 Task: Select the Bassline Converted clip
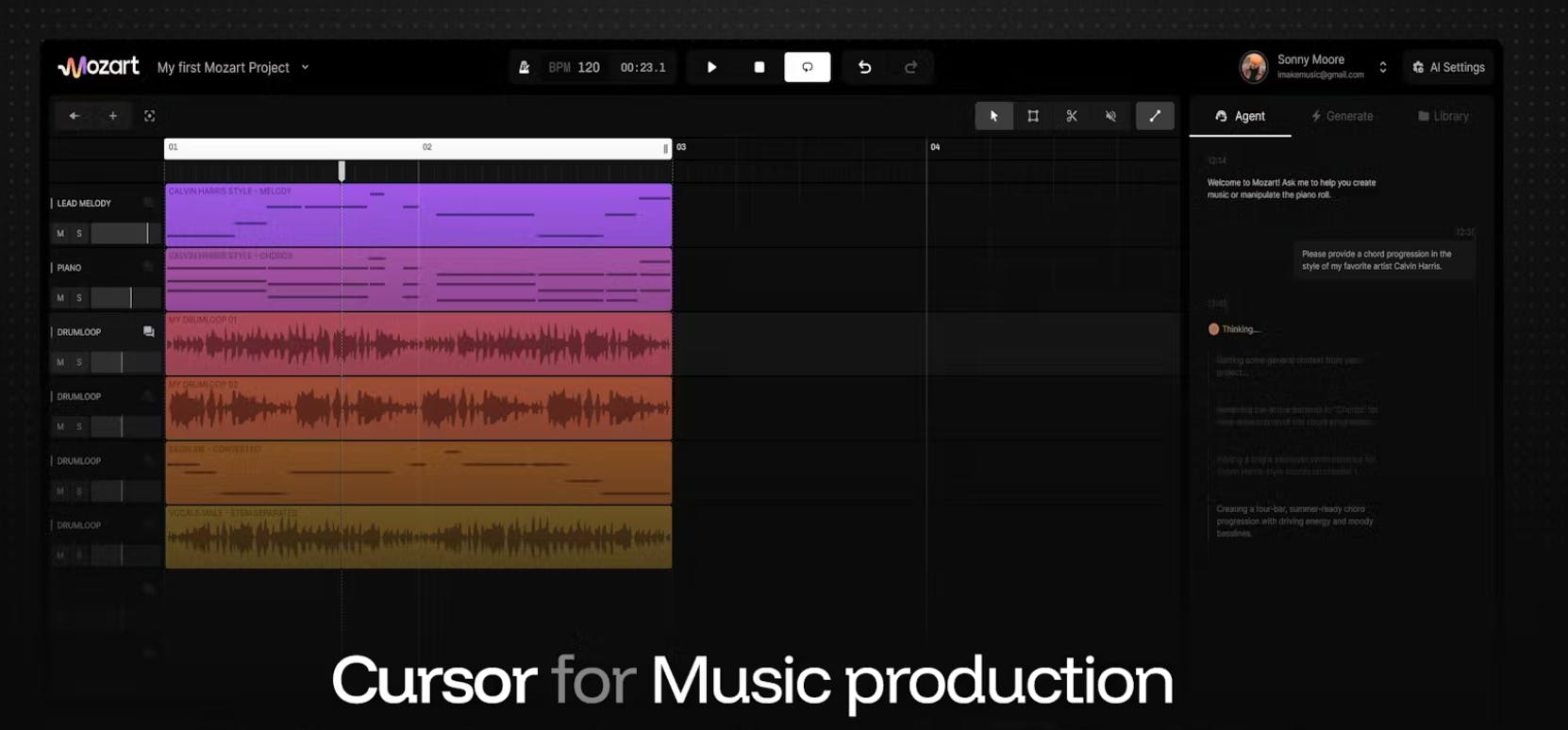(x=419, y=473)
